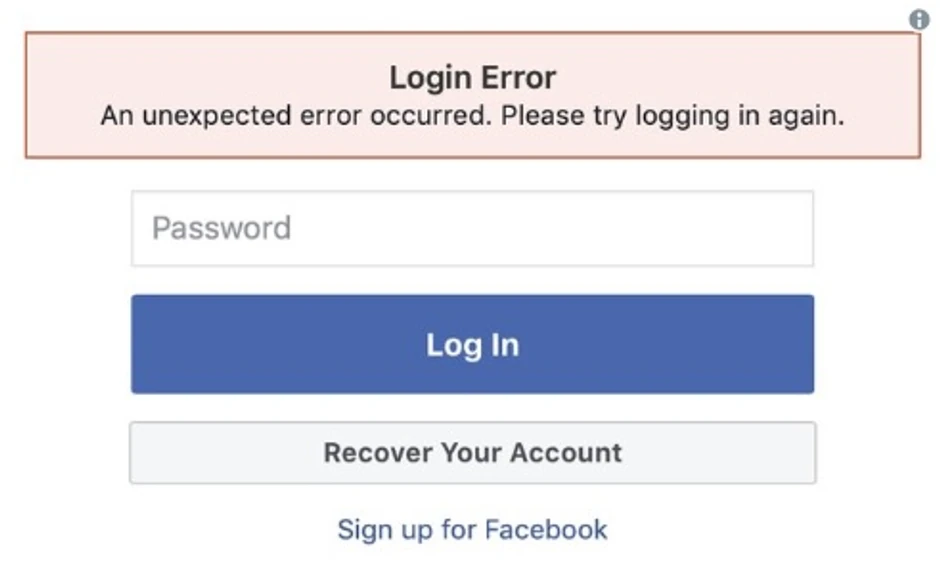Show more details with the information icon
Viewport: 940px width, 570px height.
click(919, 19)
